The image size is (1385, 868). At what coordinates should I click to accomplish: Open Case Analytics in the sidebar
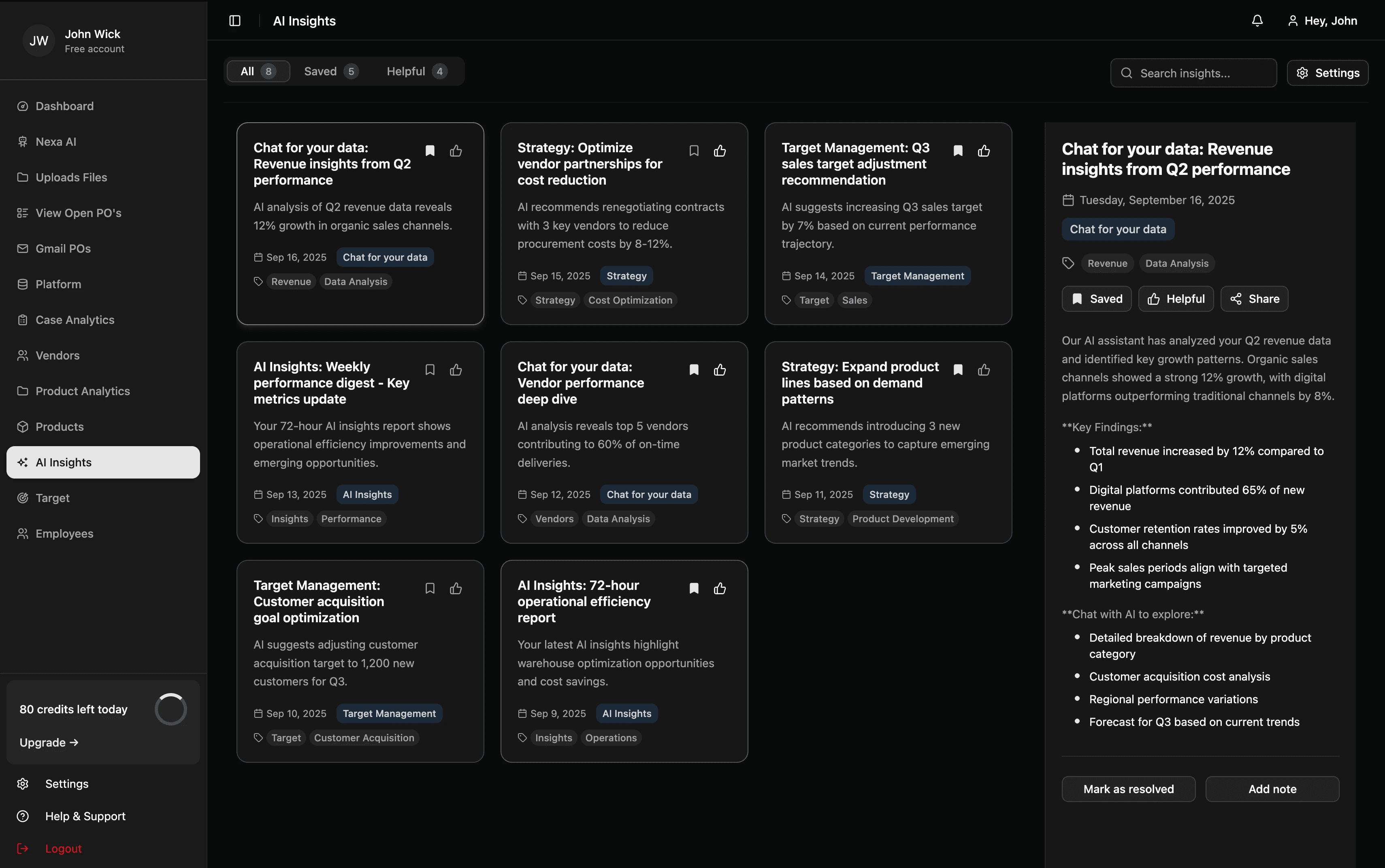pyautogui.click(x=75, y=320)
